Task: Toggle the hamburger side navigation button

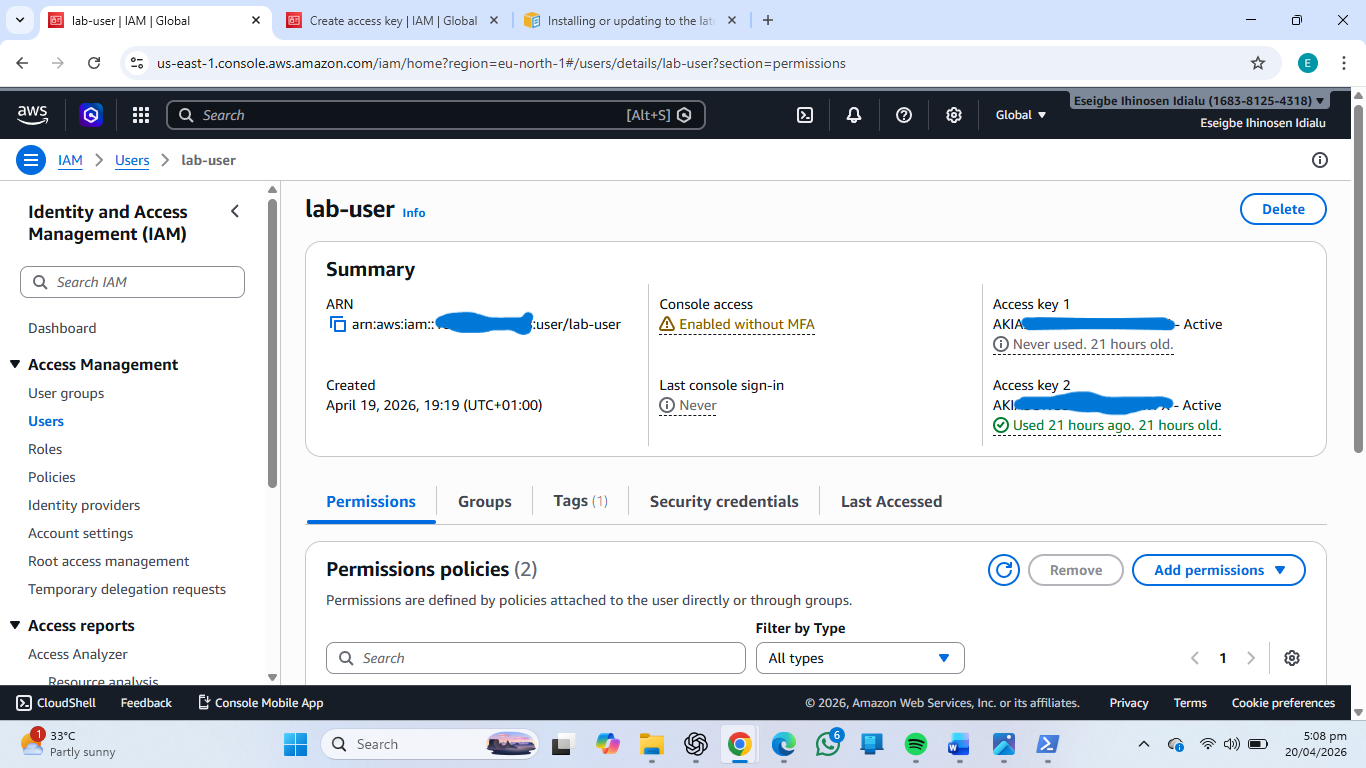Action: [x=31, y=160]
